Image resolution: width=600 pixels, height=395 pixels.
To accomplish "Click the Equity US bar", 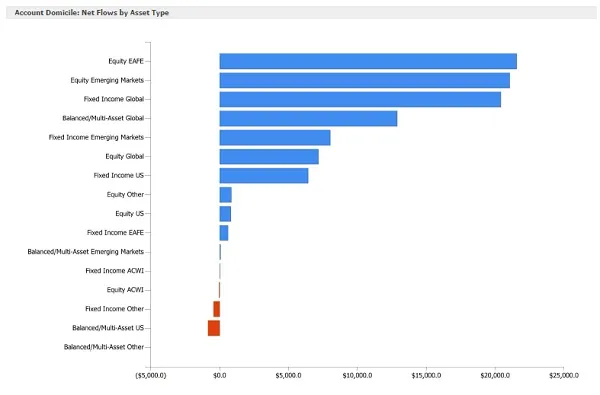I will (225, 214).
